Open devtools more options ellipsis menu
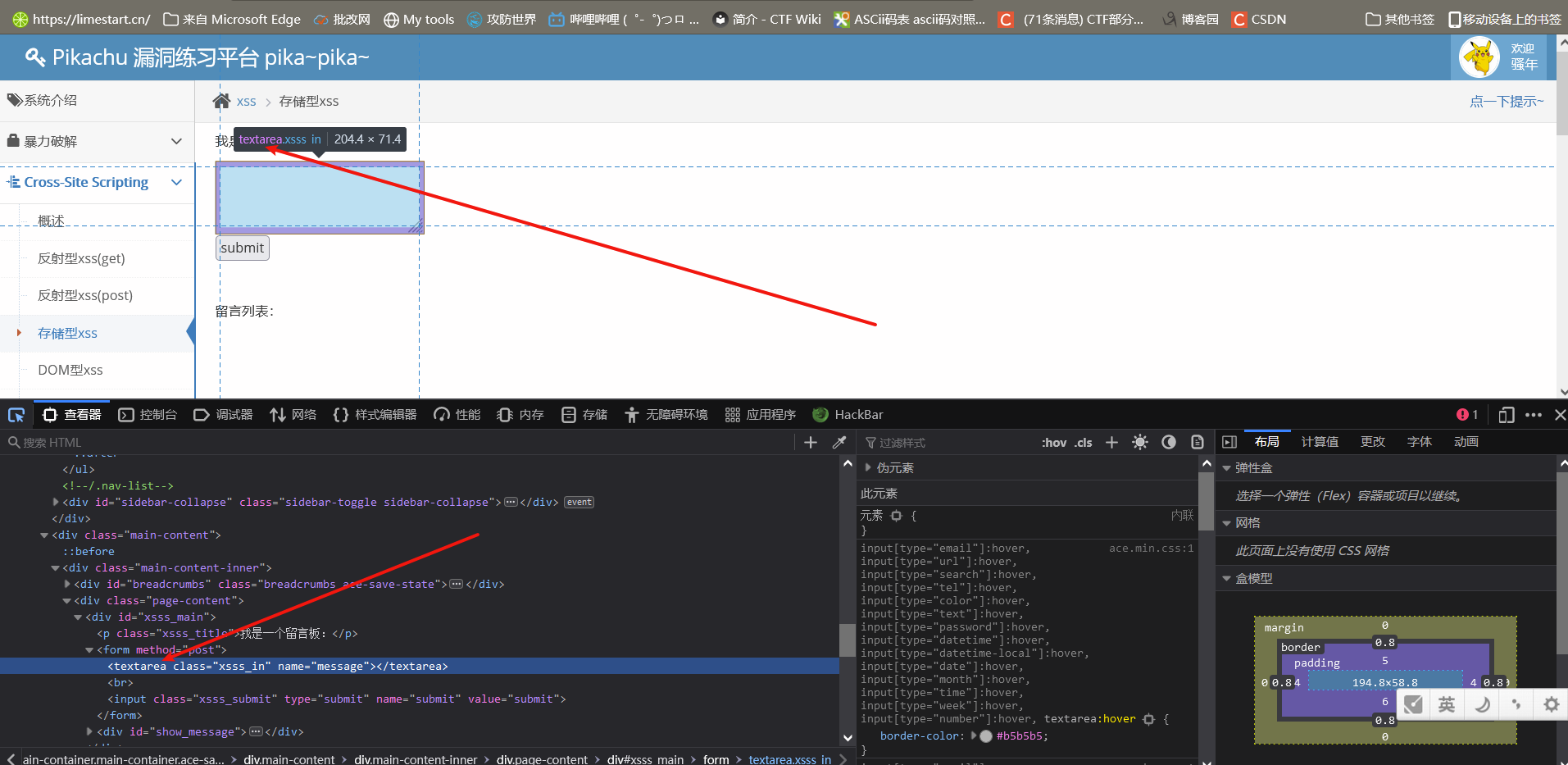 (1534, 415)
